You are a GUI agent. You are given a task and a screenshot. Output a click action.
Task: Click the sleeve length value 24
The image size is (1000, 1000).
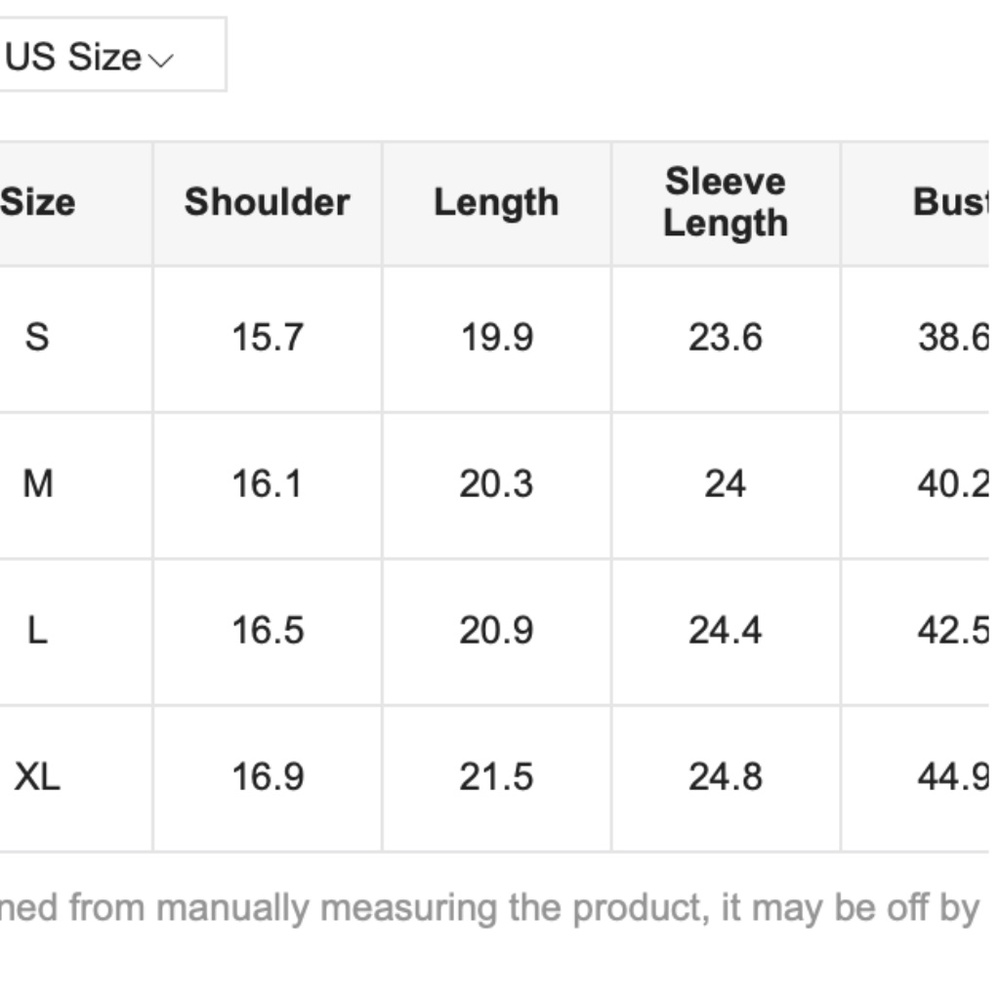click(725, 483)
